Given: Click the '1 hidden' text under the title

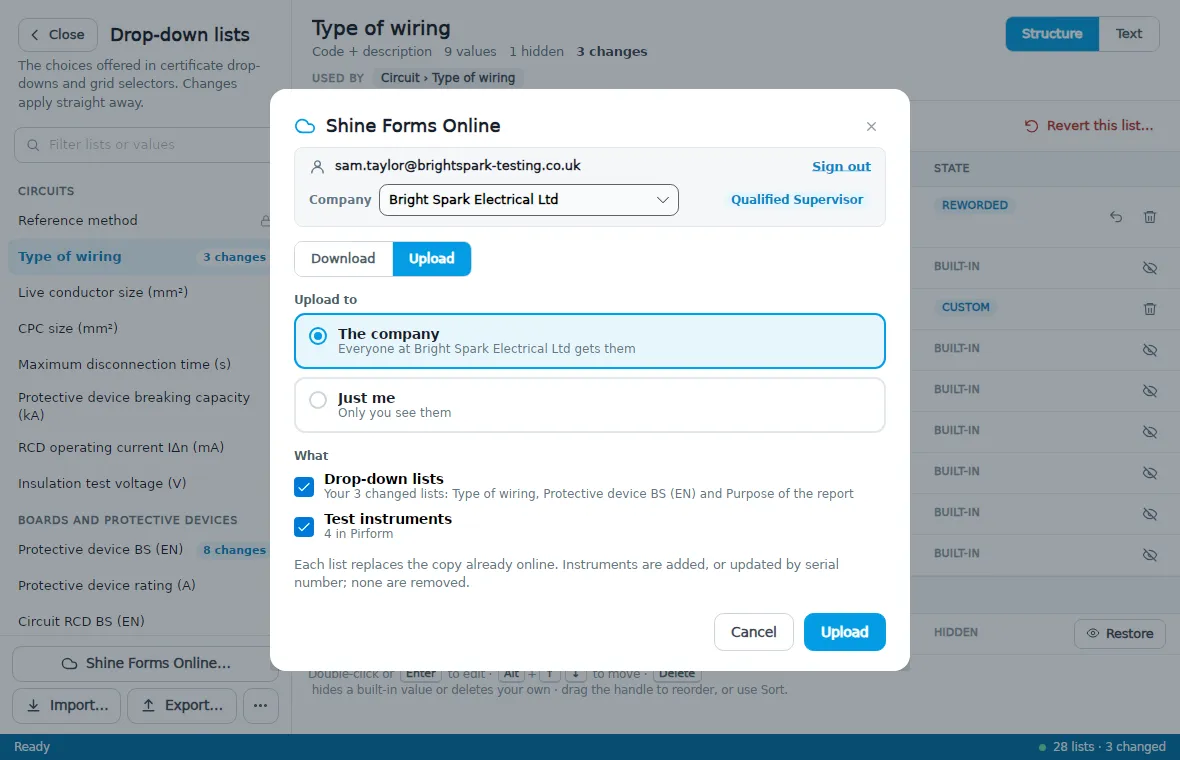Looking at the screenshot, I should 536,51.
